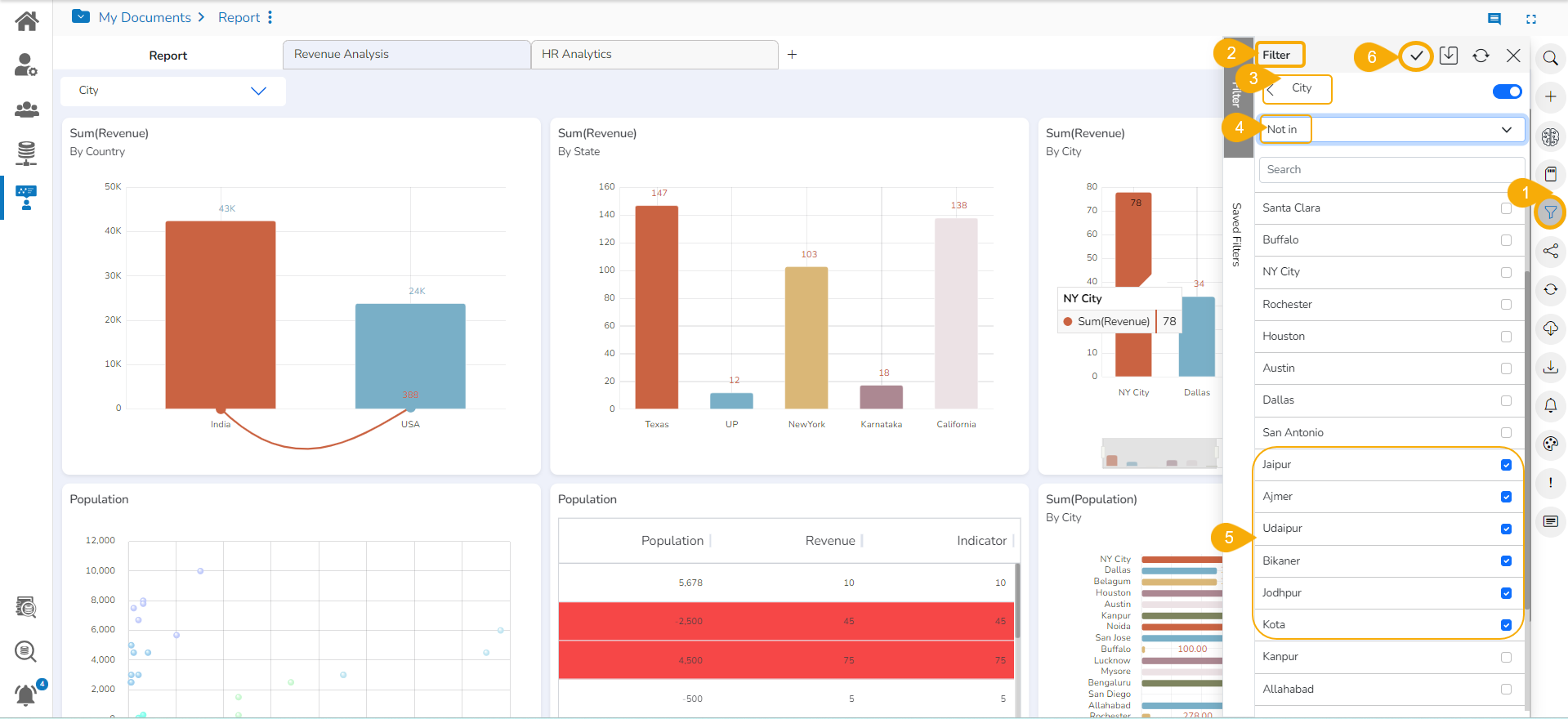The height and width of the screenshot is (719, 1568).
Task: Open the Report three-dot options menu
Action: [270, 17]
